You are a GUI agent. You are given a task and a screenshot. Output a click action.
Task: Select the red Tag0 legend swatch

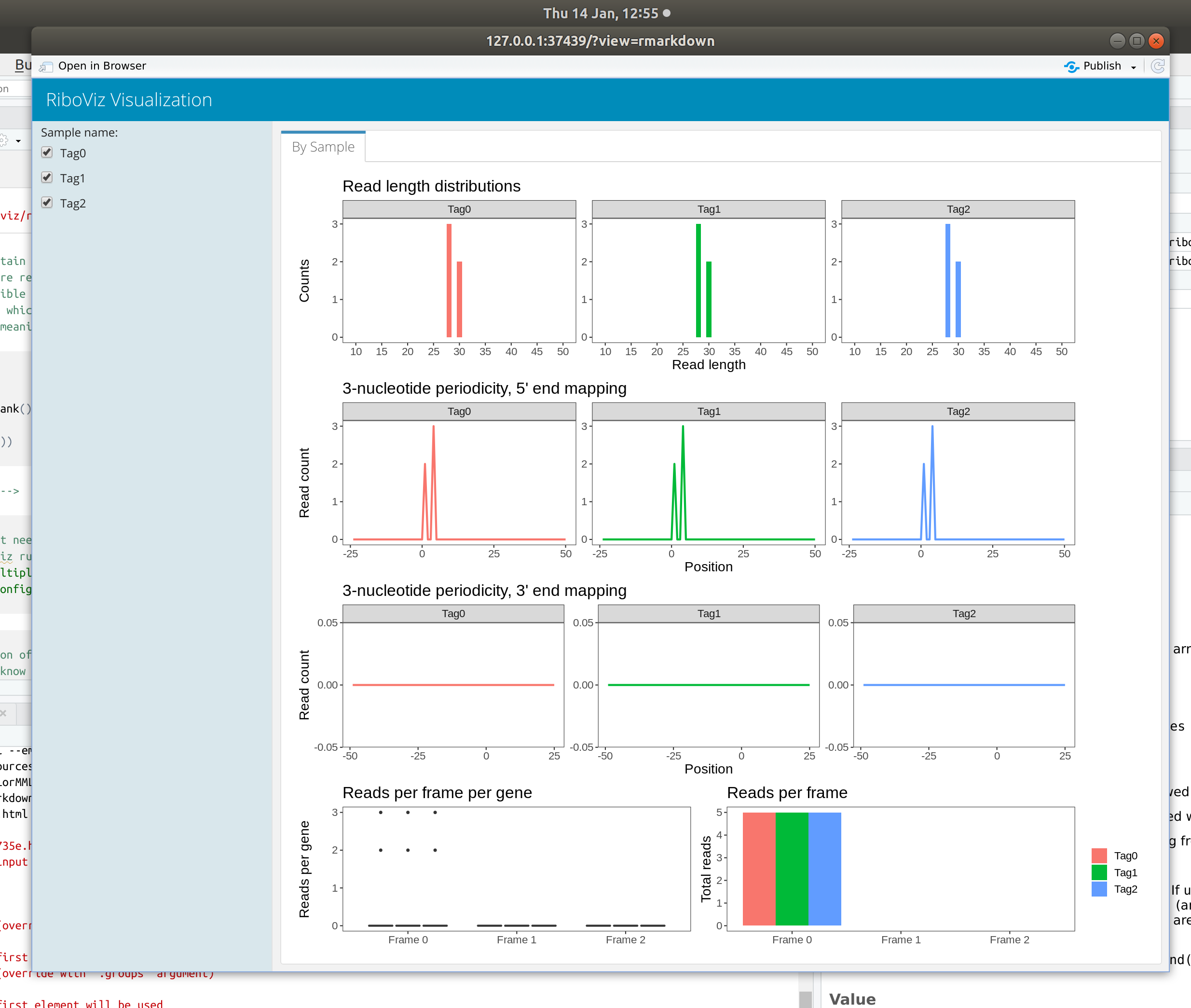[x=1098, y=856]
